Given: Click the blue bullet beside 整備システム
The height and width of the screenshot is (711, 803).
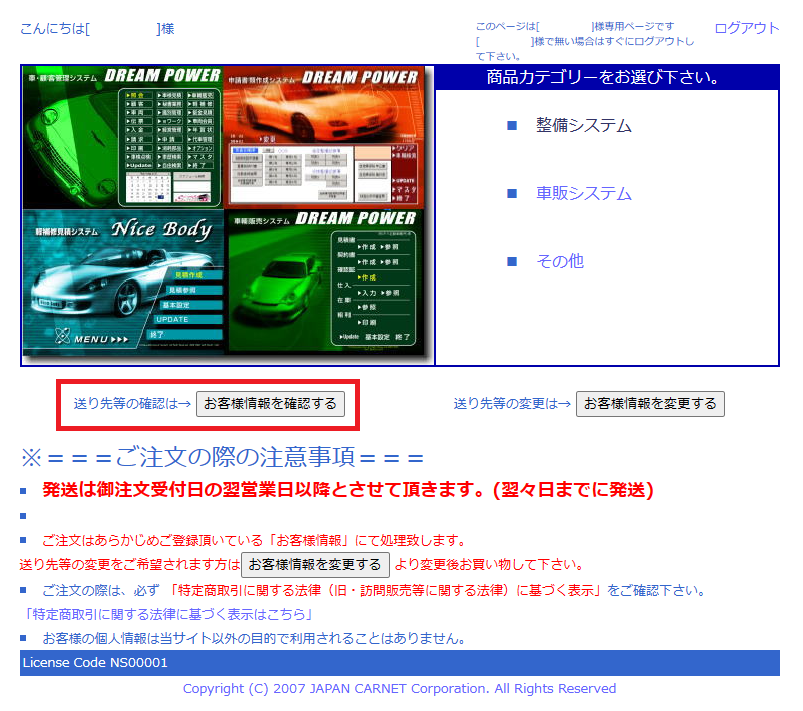Looking at the screenshot, I should point(512,126).
